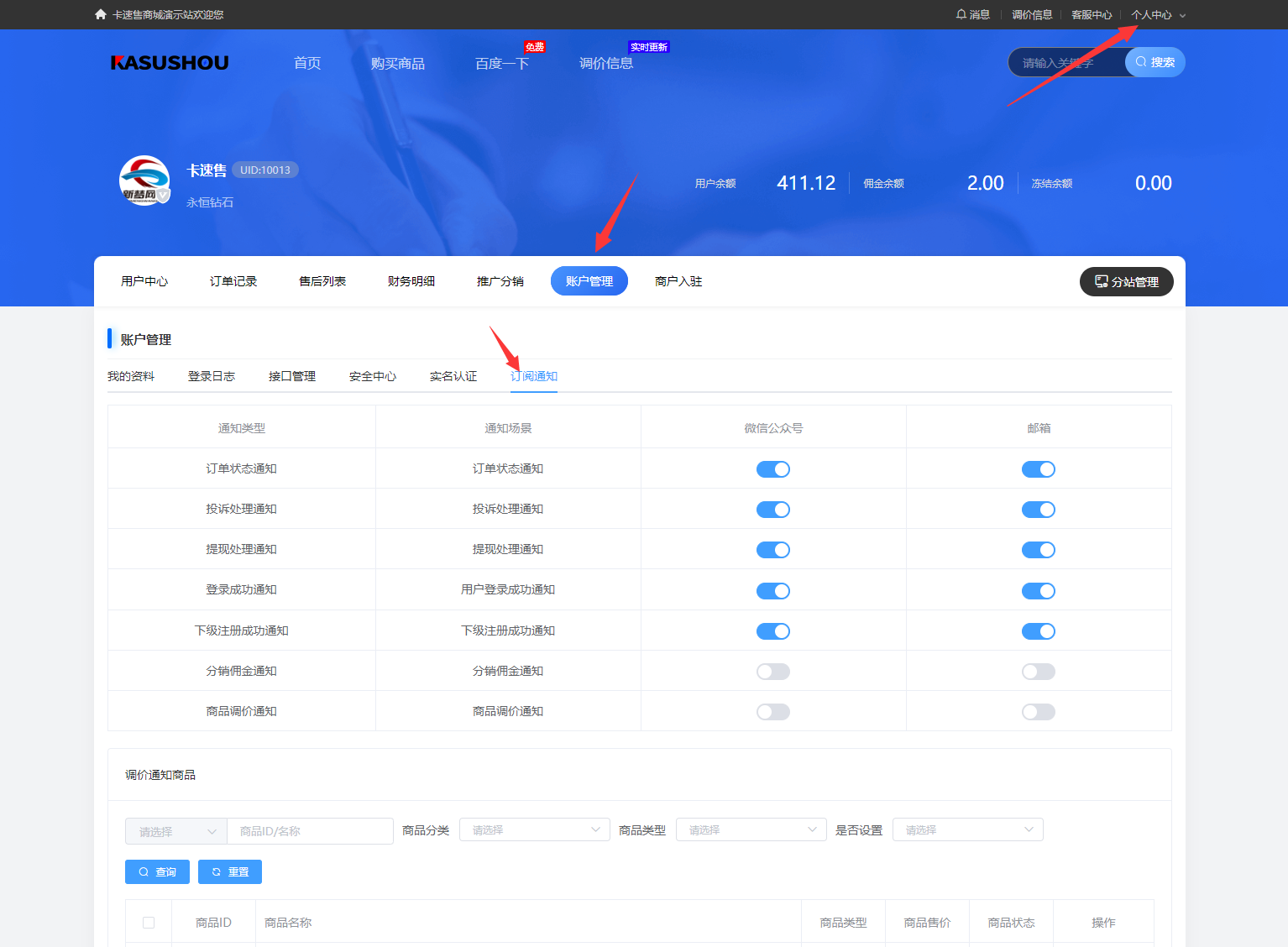Image resolution: width=1288 pixels, height=947 pixels.
Task: Open 购买商品 nav item
Action: click(398, 63)
